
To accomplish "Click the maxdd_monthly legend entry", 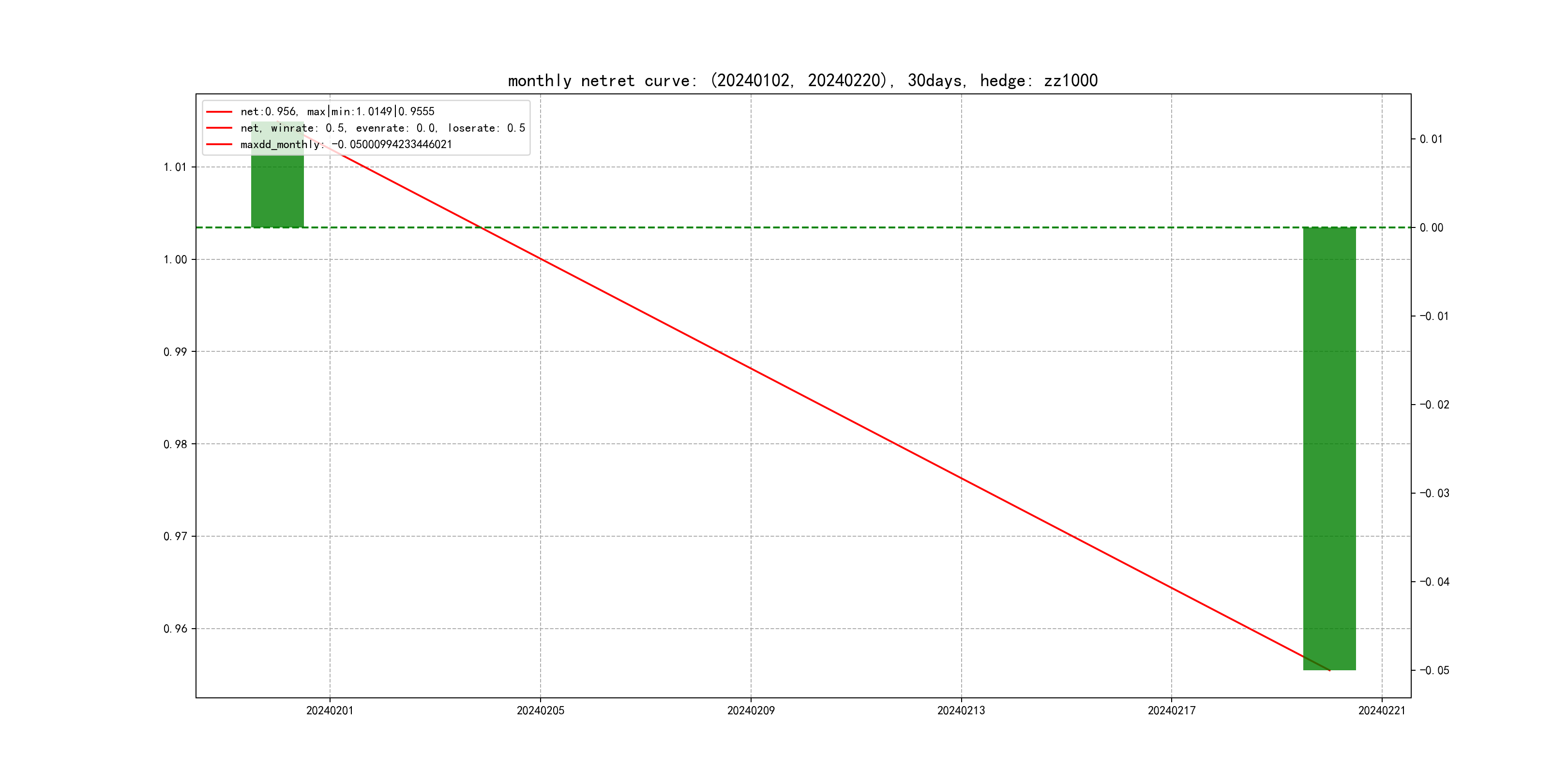I will coord(346,144).
